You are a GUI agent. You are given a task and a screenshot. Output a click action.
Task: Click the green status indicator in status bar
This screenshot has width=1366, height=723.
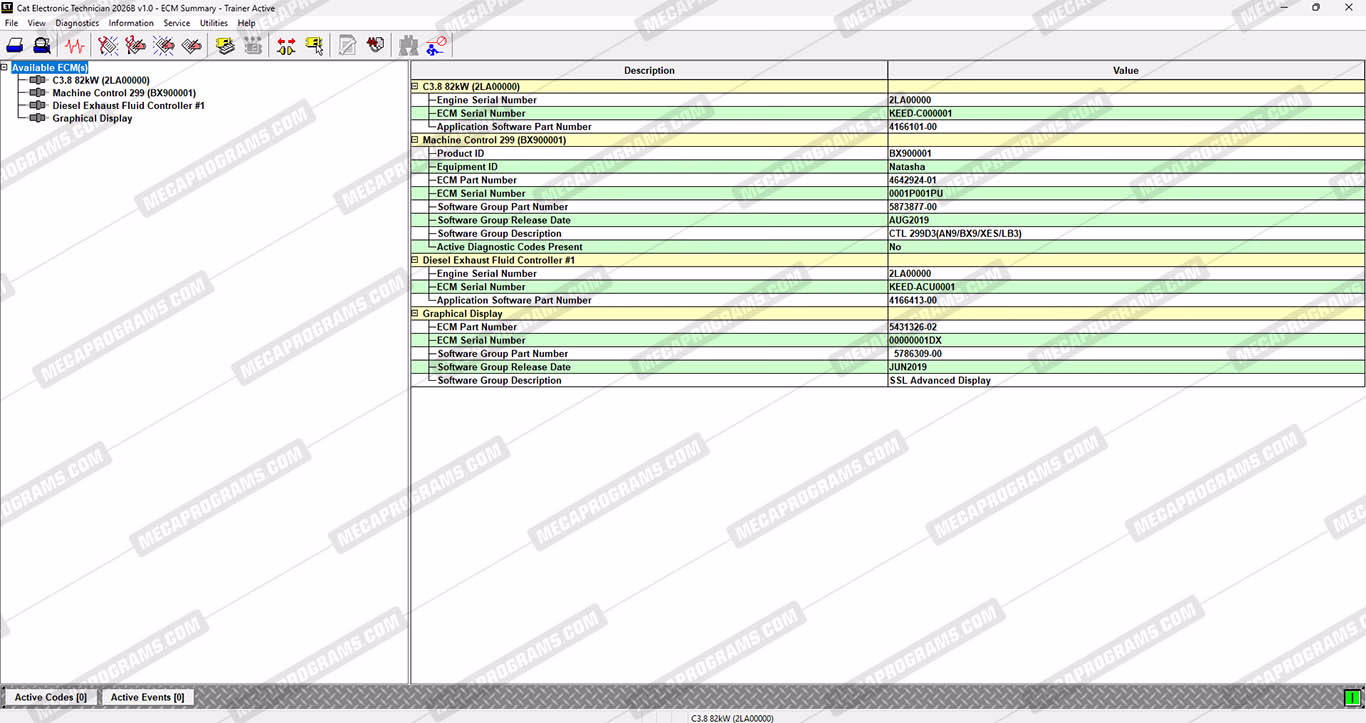click(x=1353, y=697)
